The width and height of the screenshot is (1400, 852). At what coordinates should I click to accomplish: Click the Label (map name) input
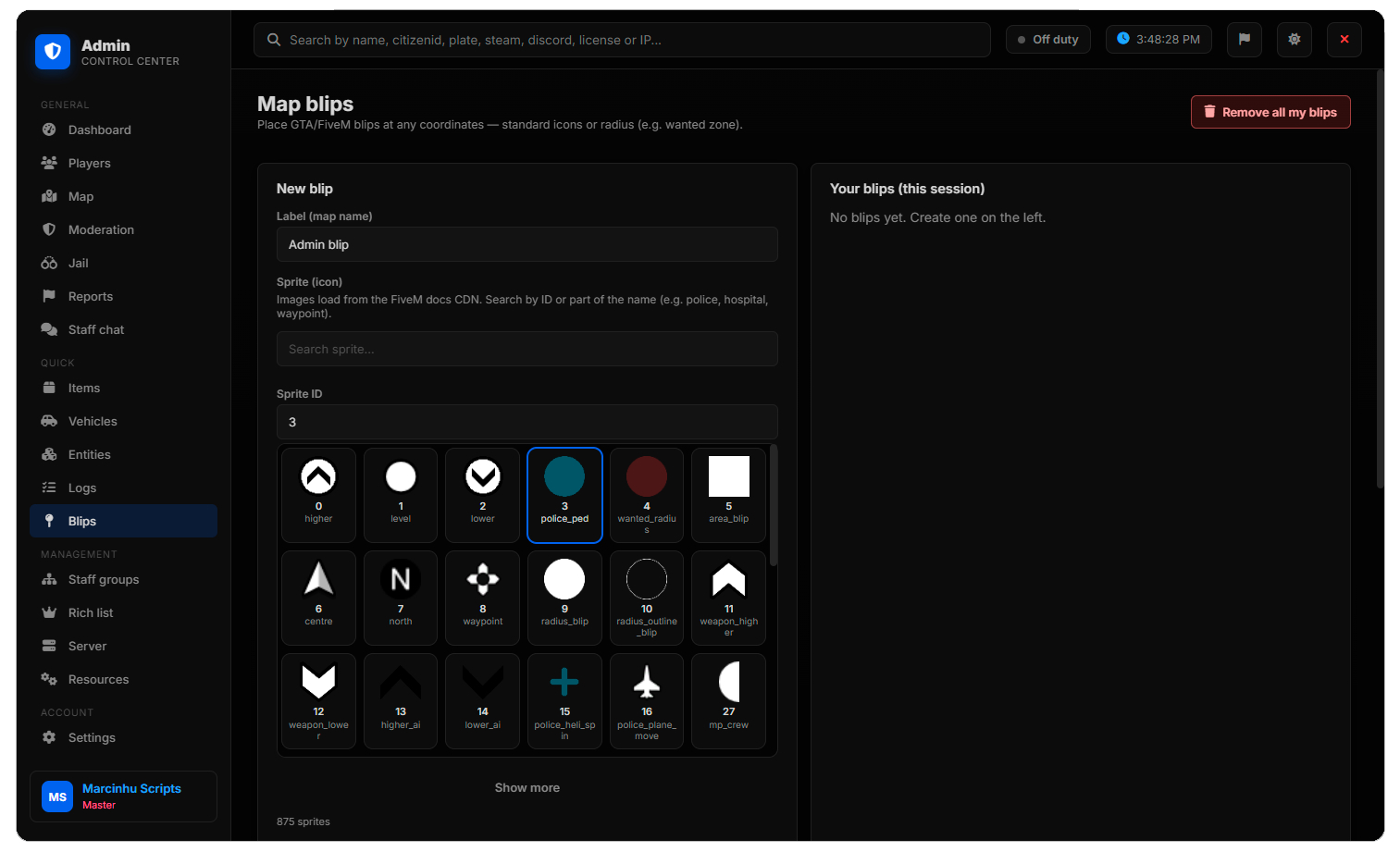(x=527, y=244)
